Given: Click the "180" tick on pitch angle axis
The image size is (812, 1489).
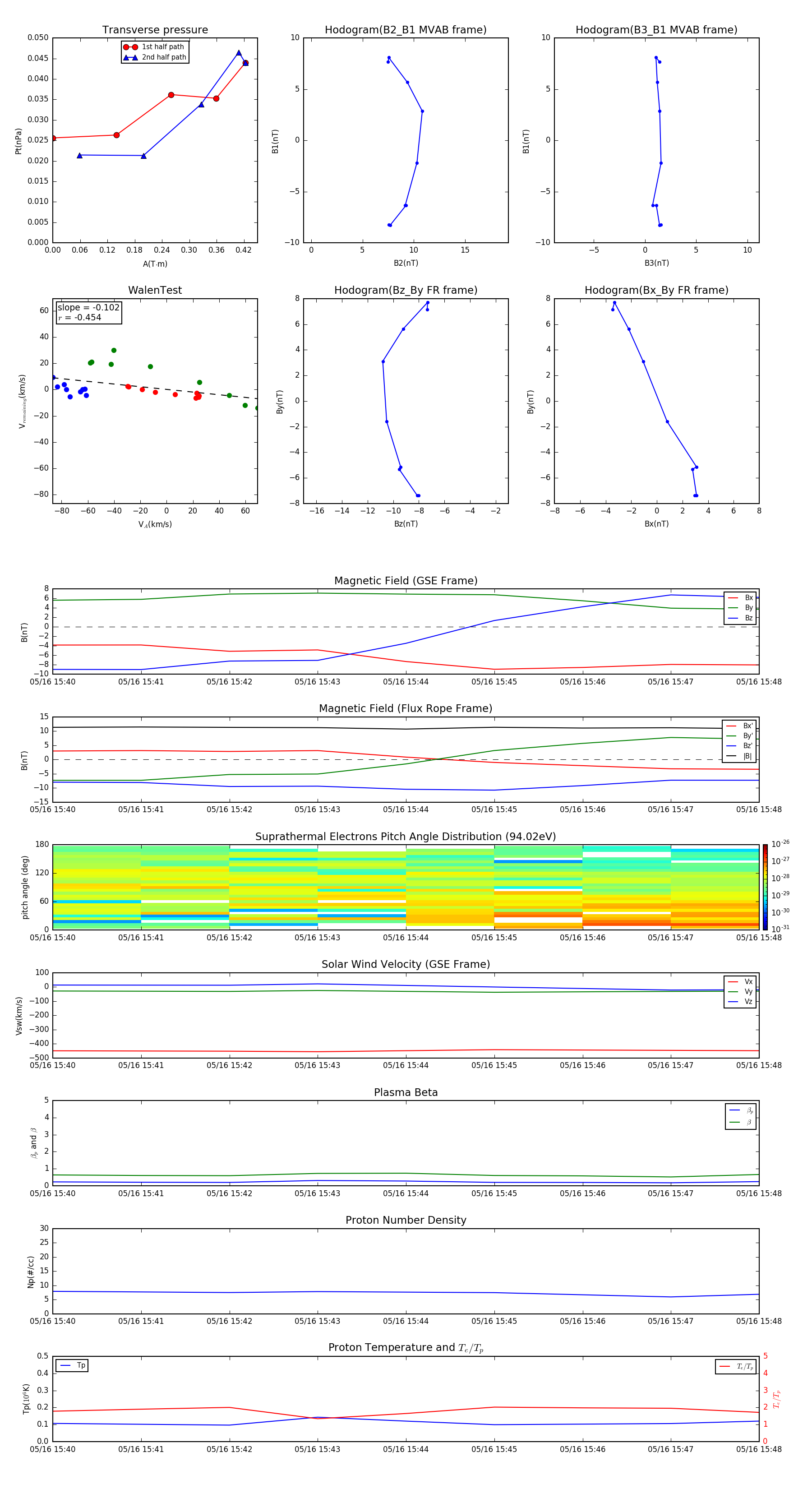Looking at the screenshot, I should pos(42,845).
